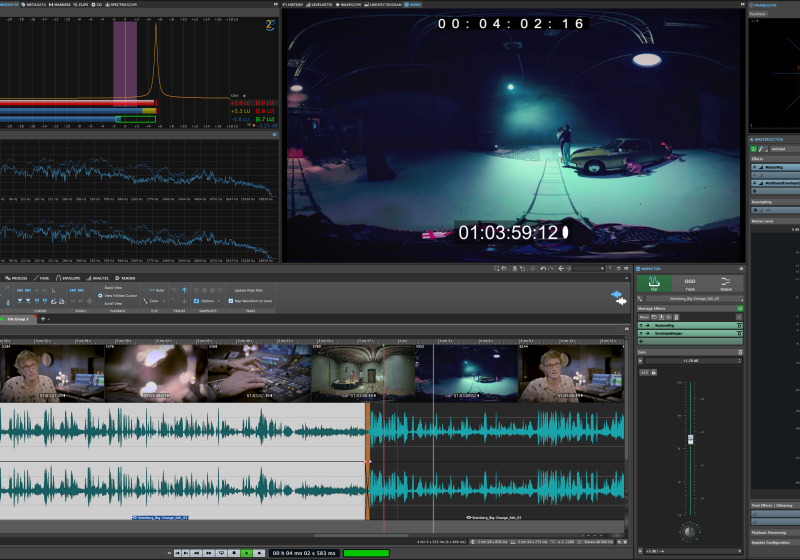Click the Stop button in transport bar
Screen dimensions: 800x560
pos(234,552)
